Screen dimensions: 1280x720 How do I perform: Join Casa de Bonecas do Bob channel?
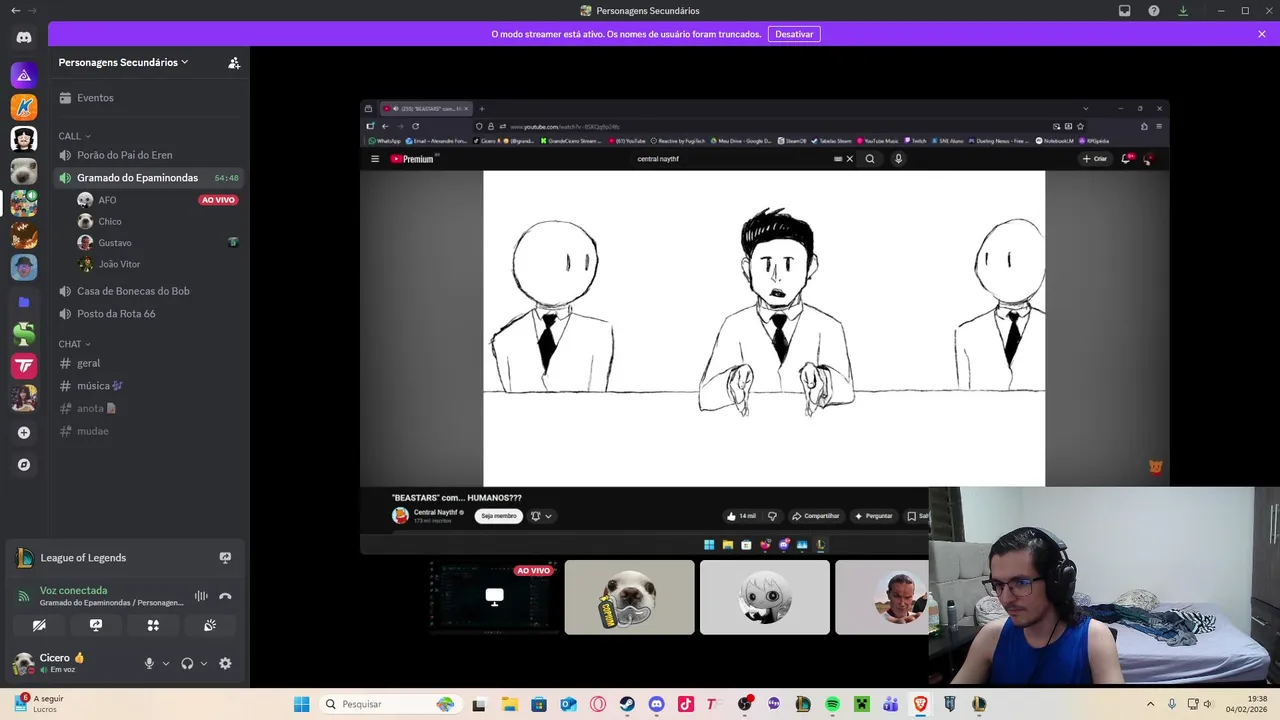tap(148, 291)
